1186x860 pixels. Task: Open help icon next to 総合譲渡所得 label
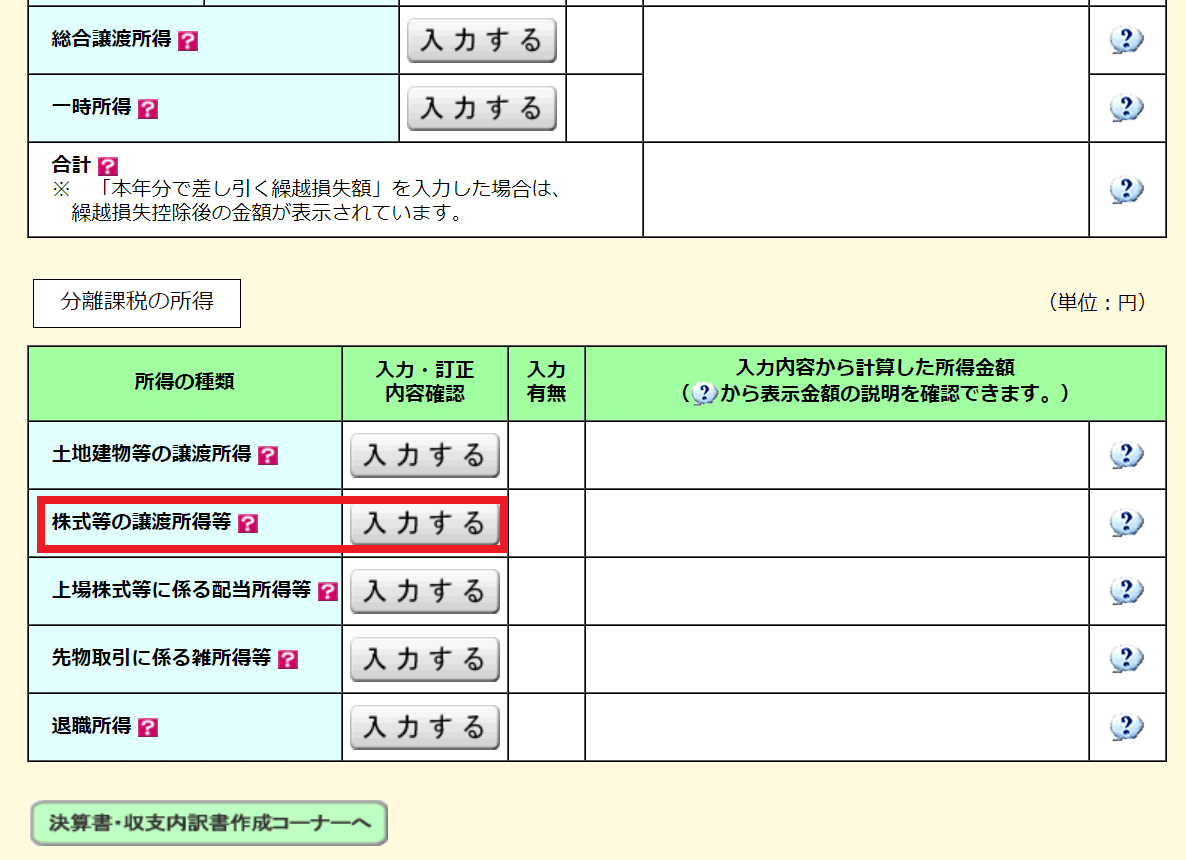point(189,40)
